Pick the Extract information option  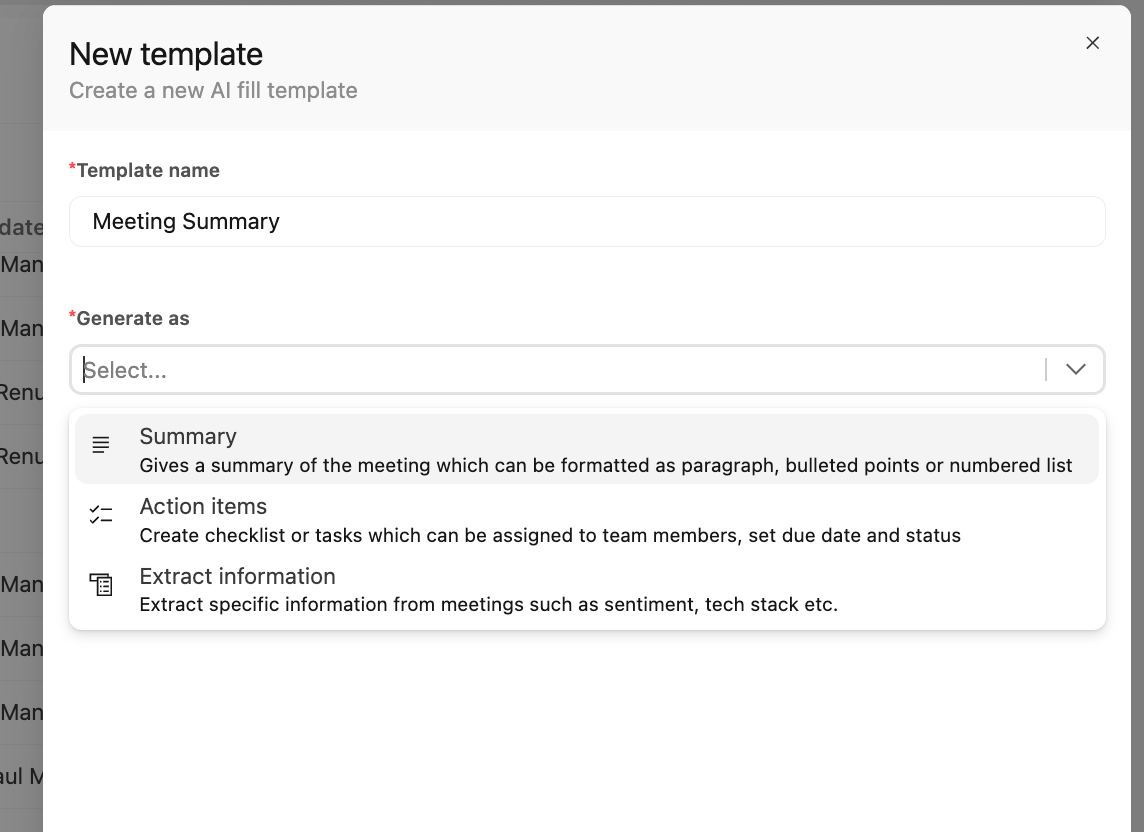(x=587, y=589)
